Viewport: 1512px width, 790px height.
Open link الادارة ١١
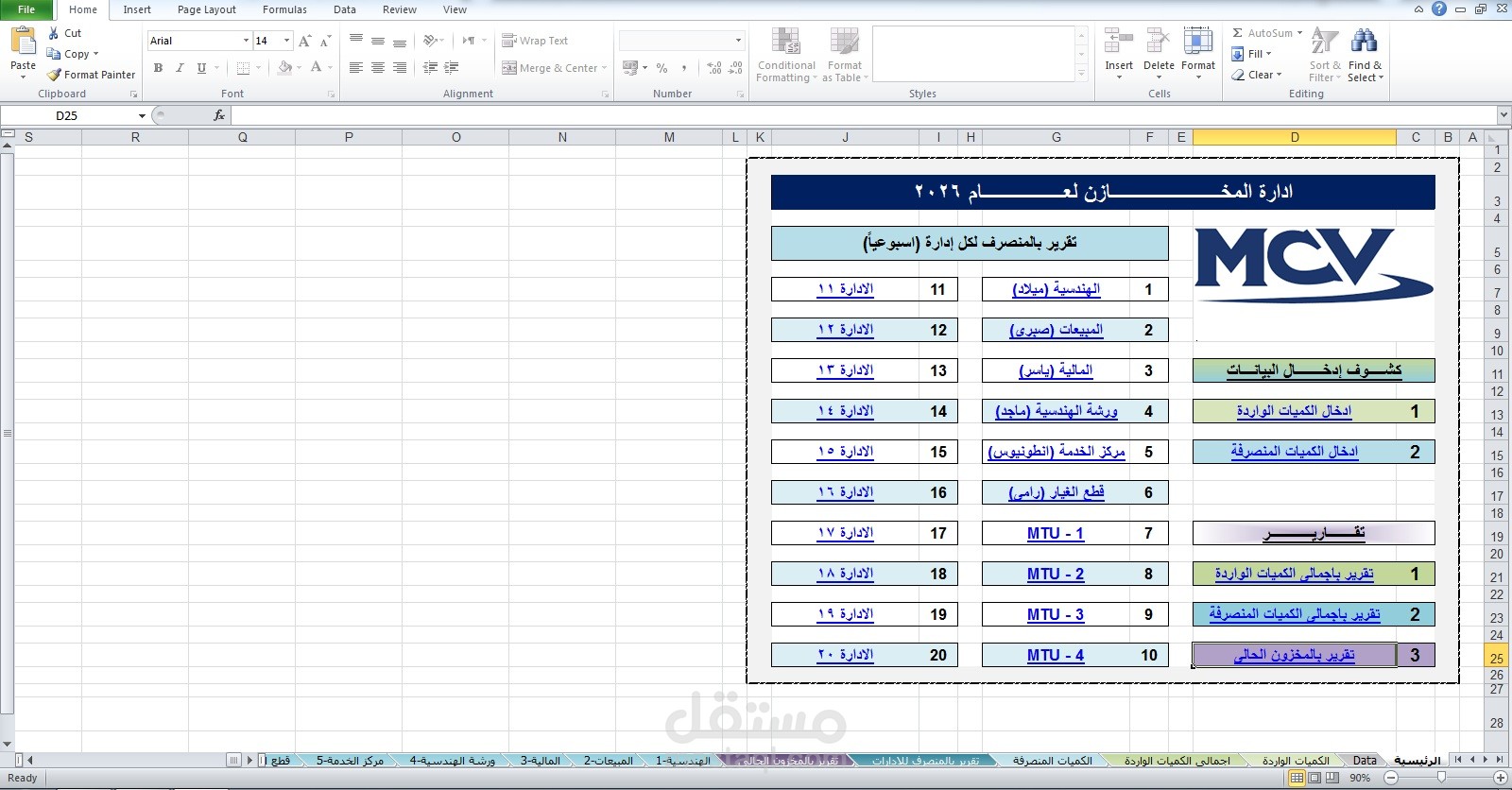pos(845,289)
